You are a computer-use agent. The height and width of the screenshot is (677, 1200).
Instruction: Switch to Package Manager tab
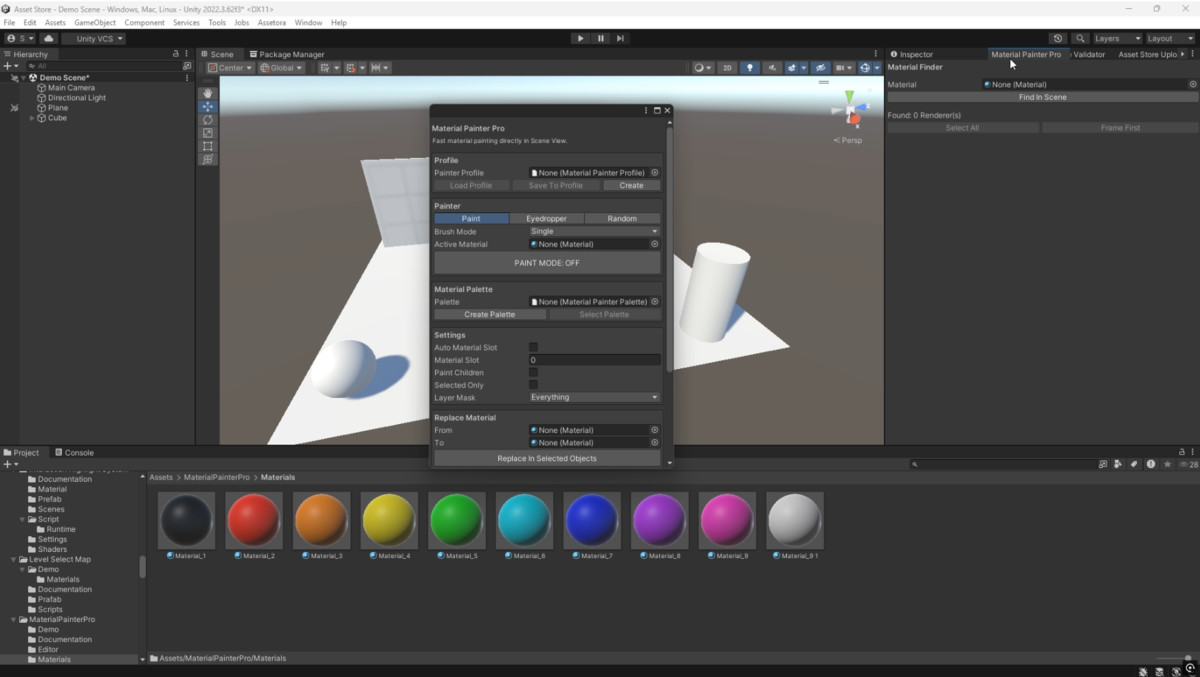[x=287, y=54]
